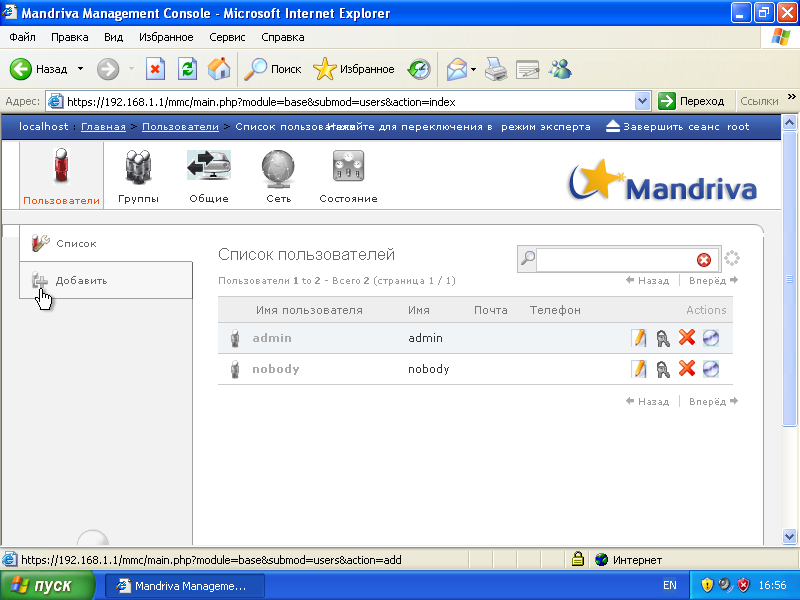This screenshot has height=600, width=800.
Task: Open the Избранное menu
Action: point(166,37)
